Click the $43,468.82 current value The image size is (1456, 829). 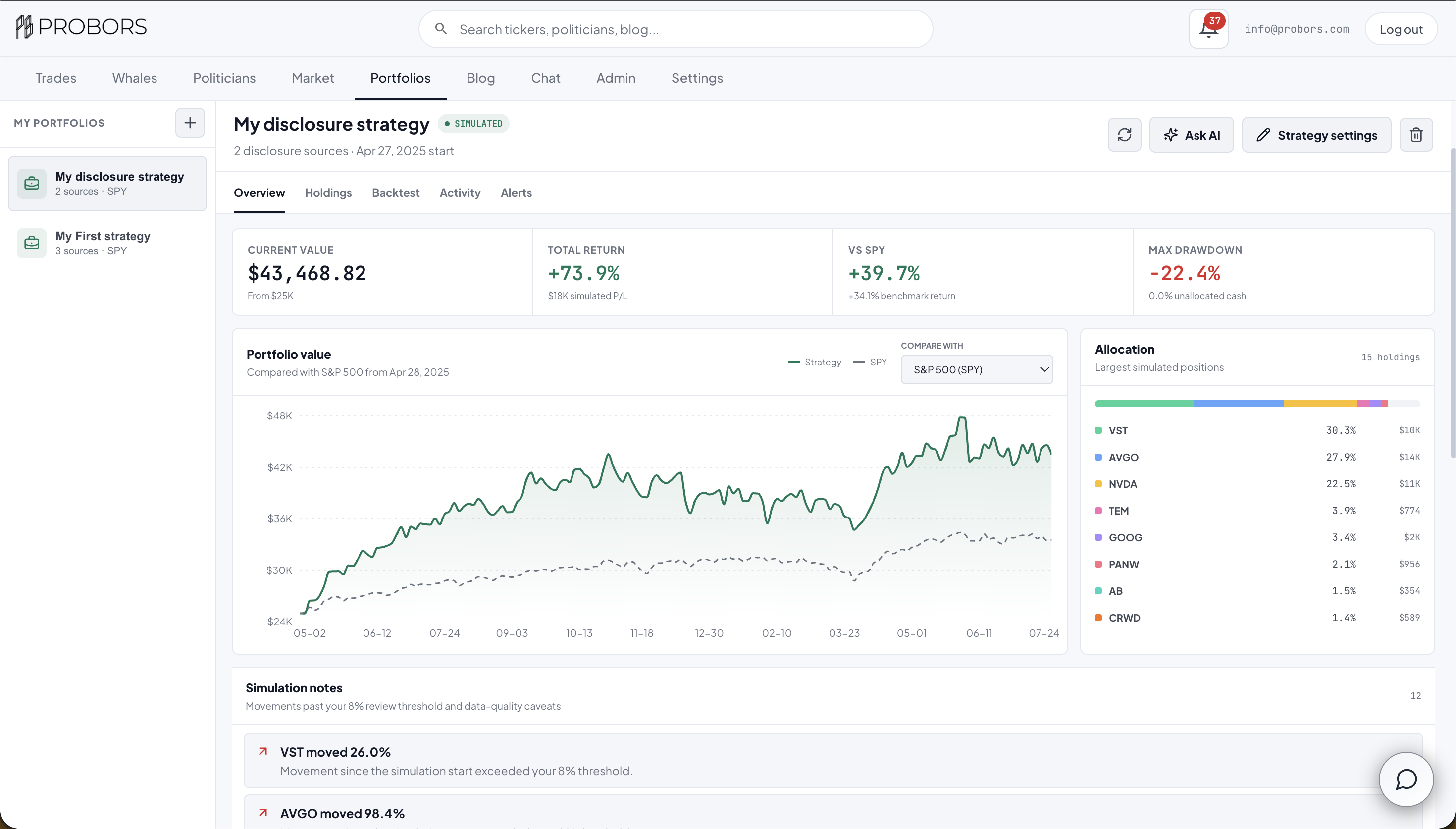click(307, 273)
